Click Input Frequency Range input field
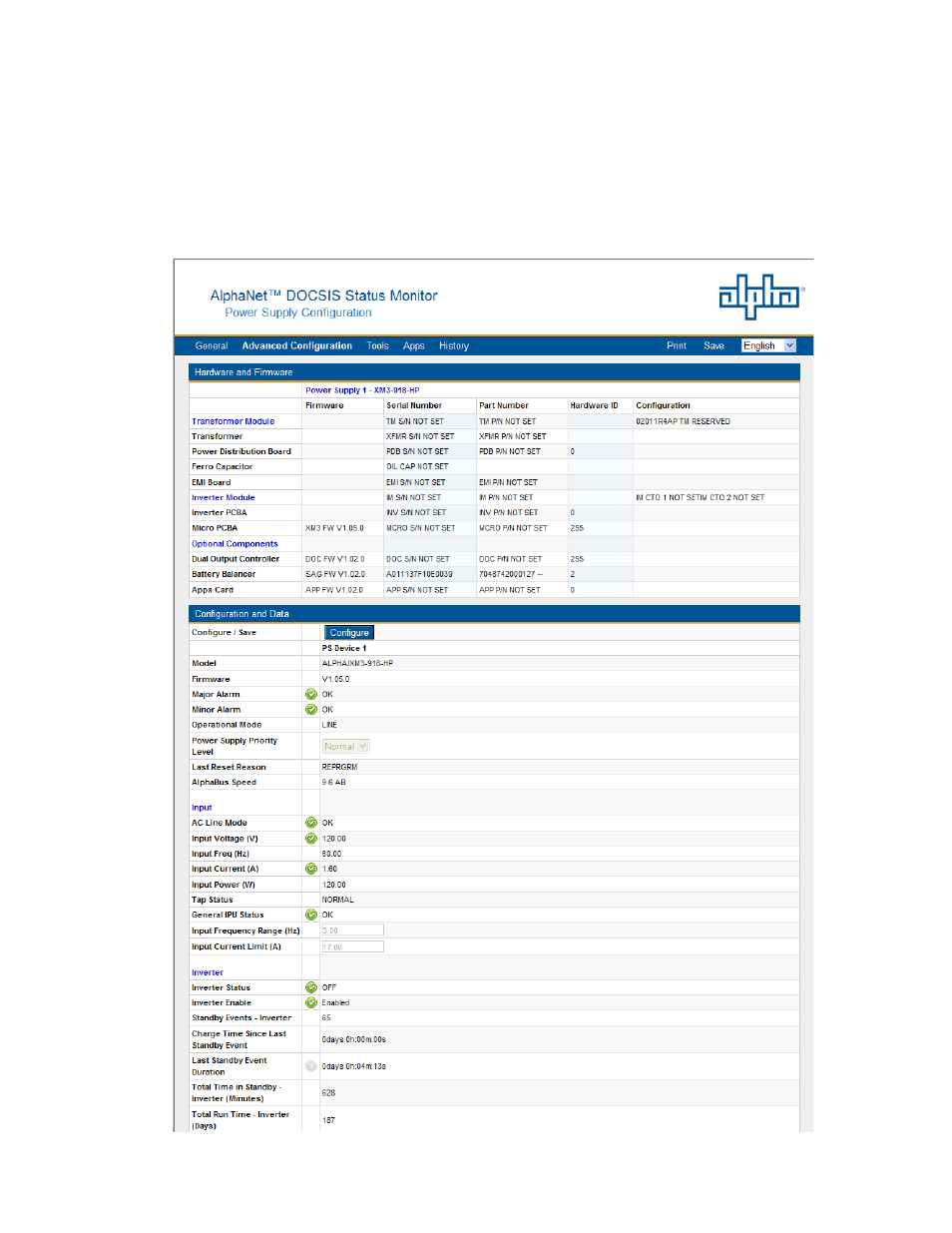Viewport: 952px width, 1233px height. pyautogui.click(x=352, y=930)
